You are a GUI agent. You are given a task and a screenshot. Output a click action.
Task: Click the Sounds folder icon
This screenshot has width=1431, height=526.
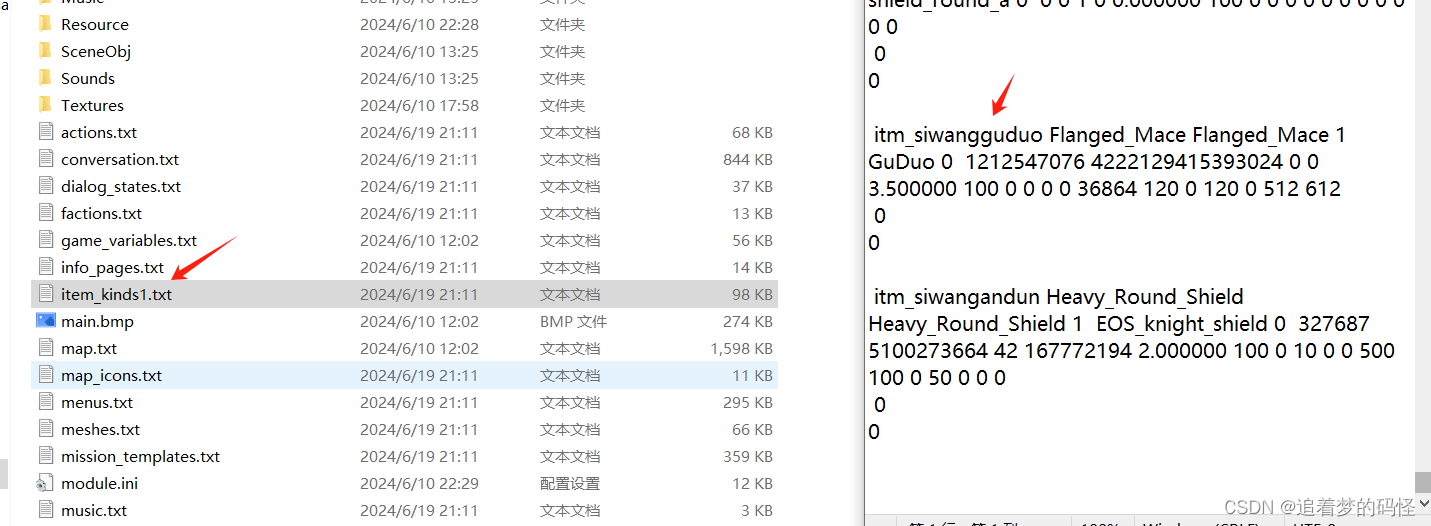45,78
